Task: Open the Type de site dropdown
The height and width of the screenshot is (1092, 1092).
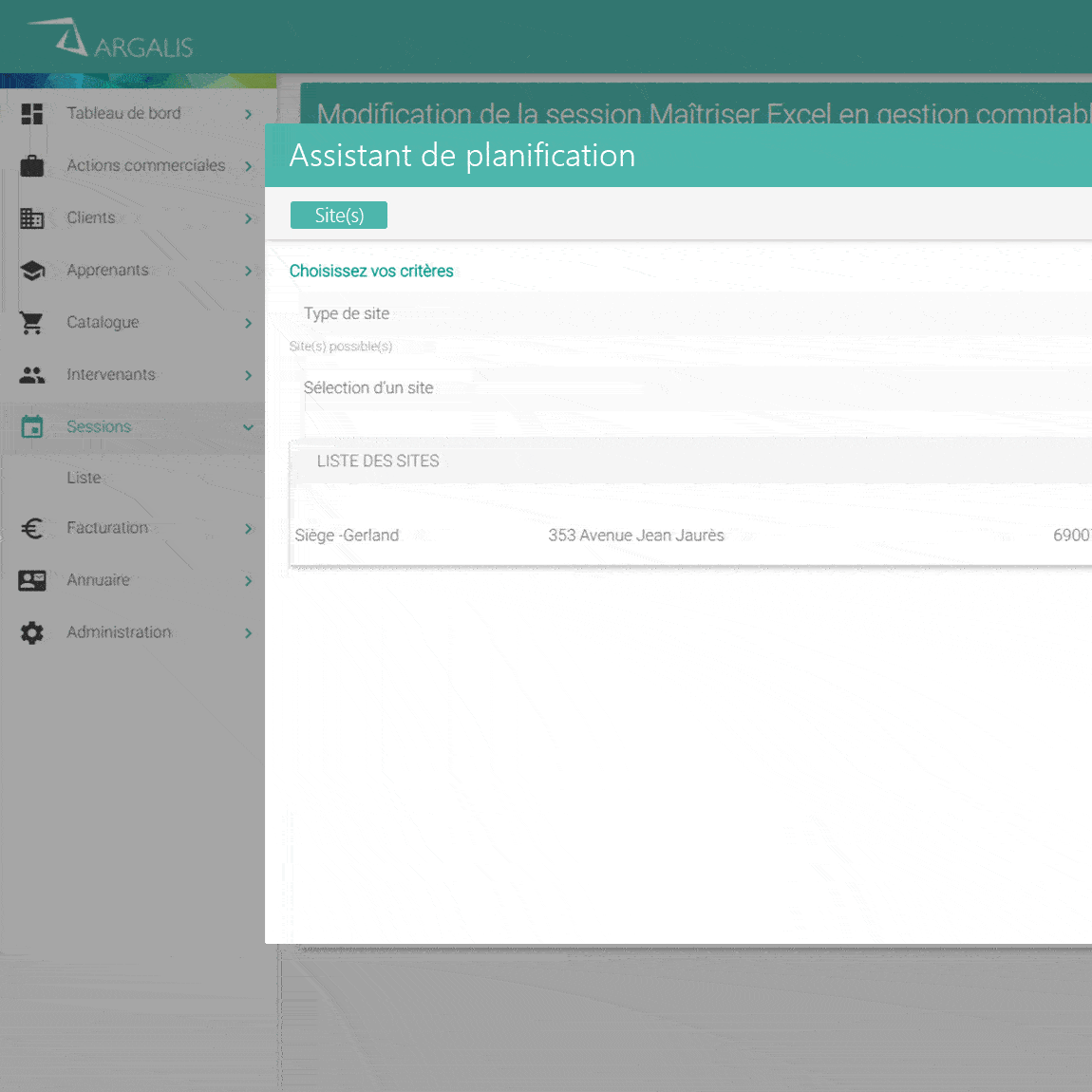Action: click(690, 313)
